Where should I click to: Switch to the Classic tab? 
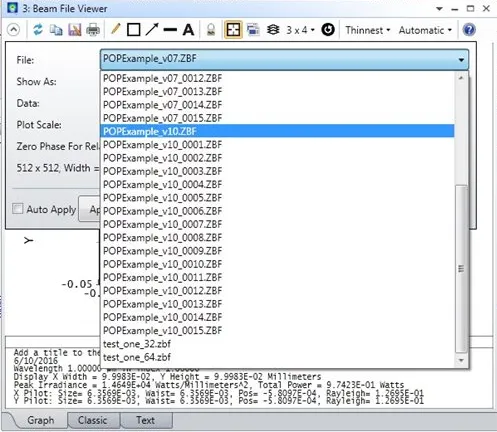(93, 420)
